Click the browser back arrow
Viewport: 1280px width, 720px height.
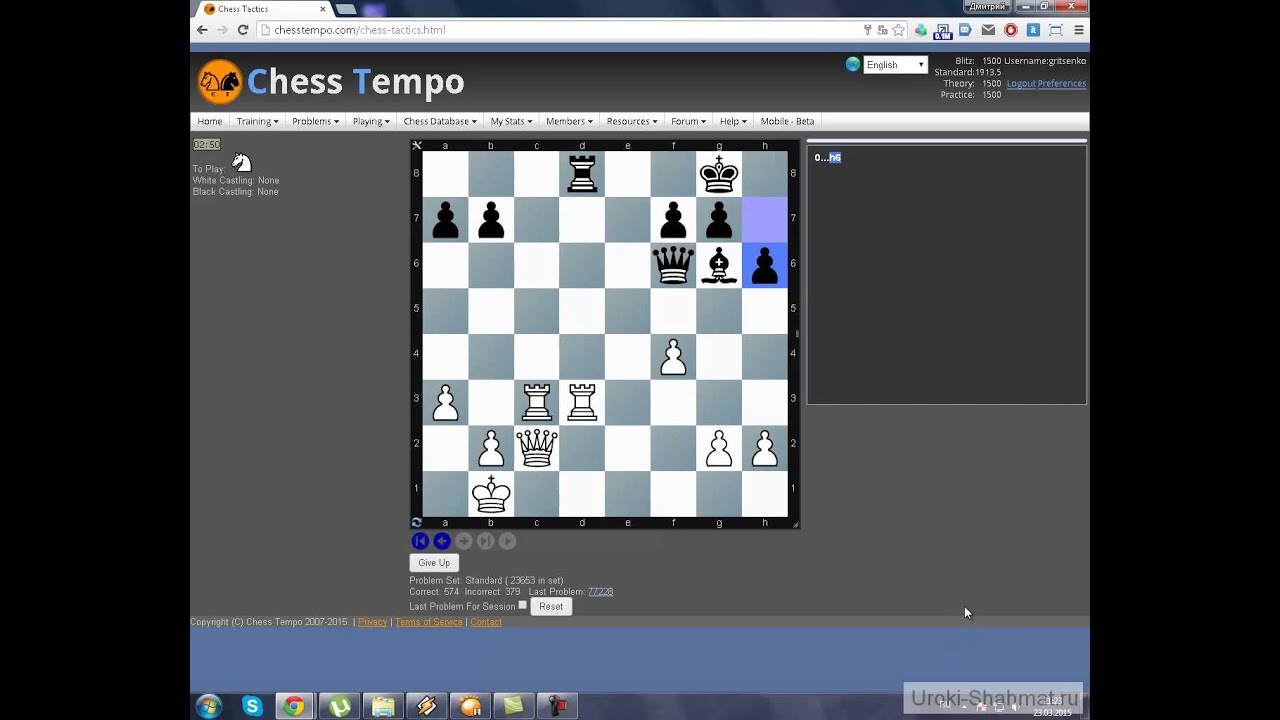tap(202, 30)
